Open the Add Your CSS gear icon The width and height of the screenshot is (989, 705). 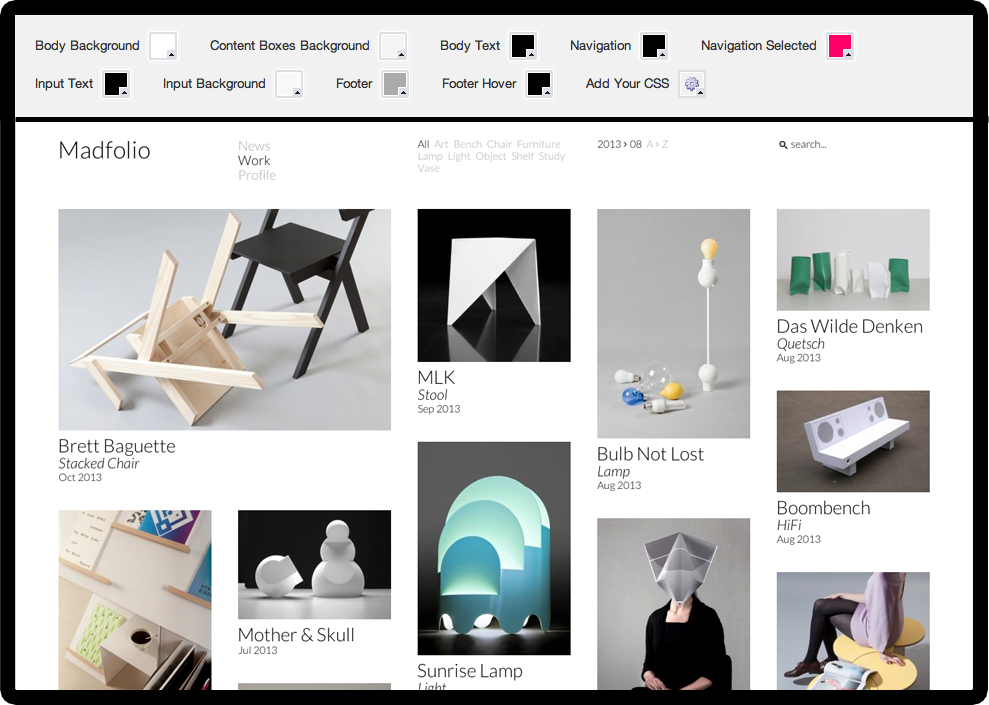(692, 84)
